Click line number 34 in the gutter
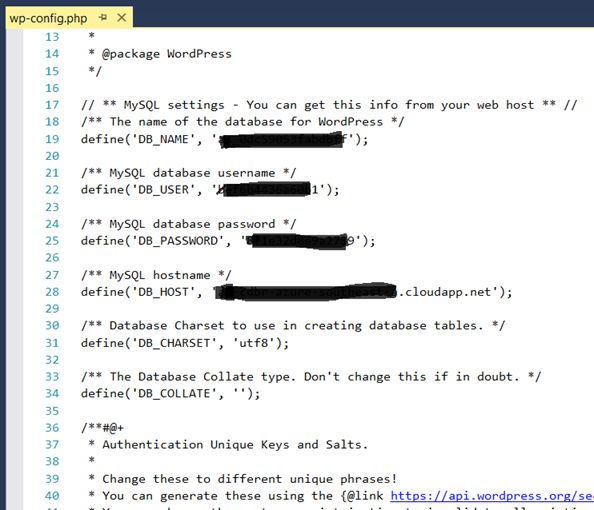The width and height of the screenshot is (594, 510). click(x=52, y=394)
